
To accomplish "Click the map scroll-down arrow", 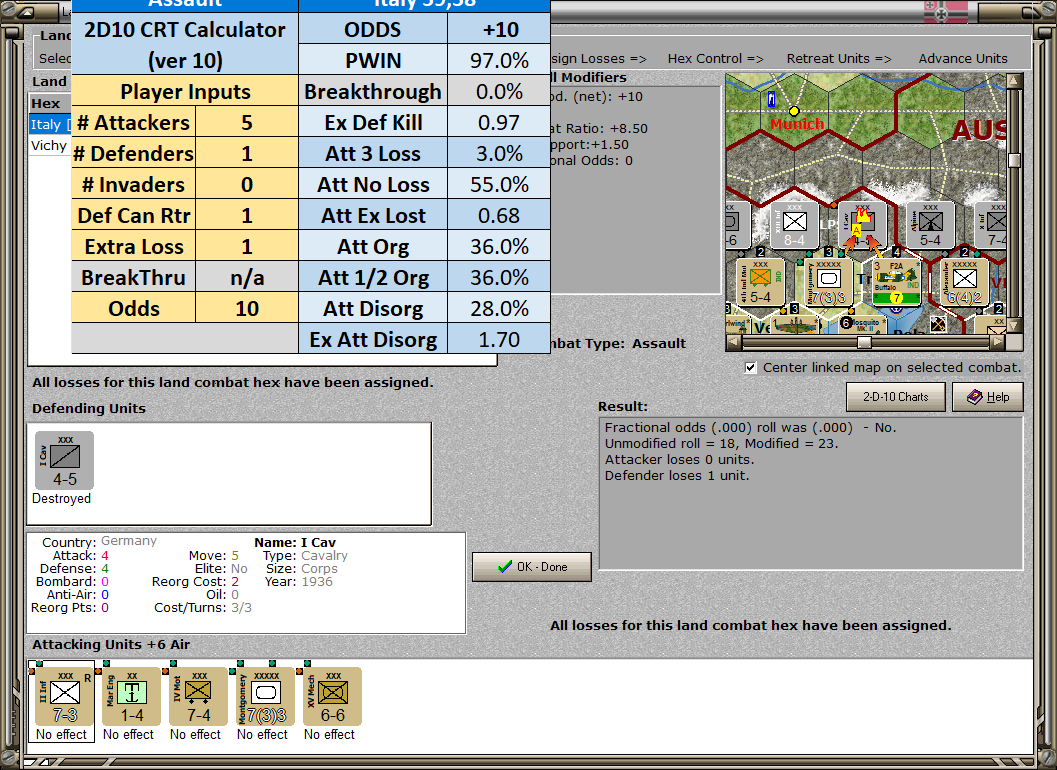I will coord(1014,326).
